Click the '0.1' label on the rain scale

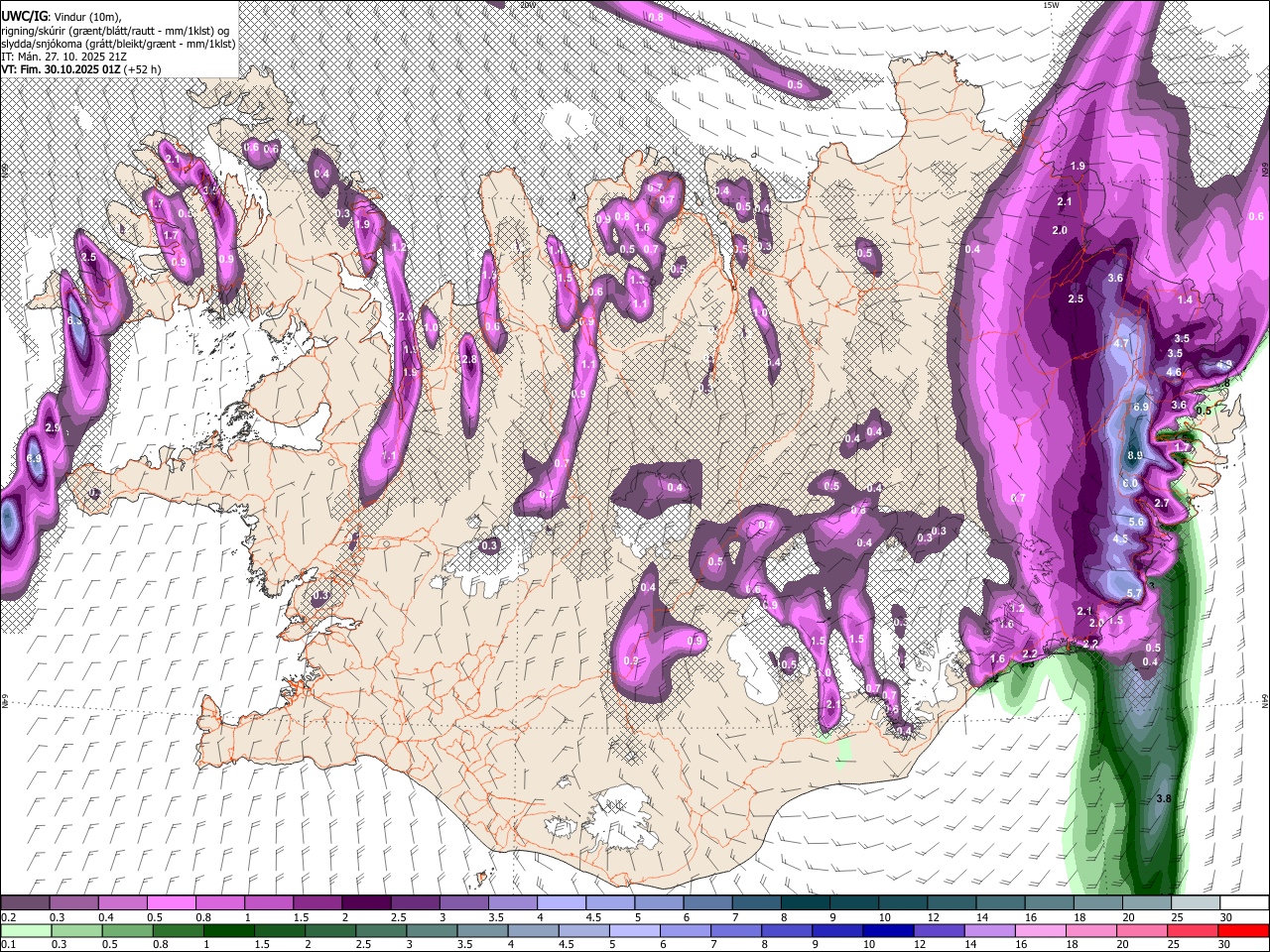8,945
